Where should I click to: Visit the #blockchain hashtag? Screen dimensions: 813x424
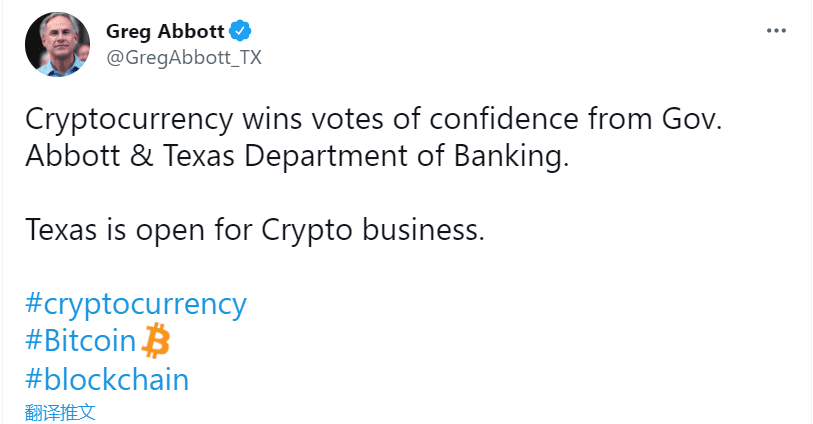point(106,380)
